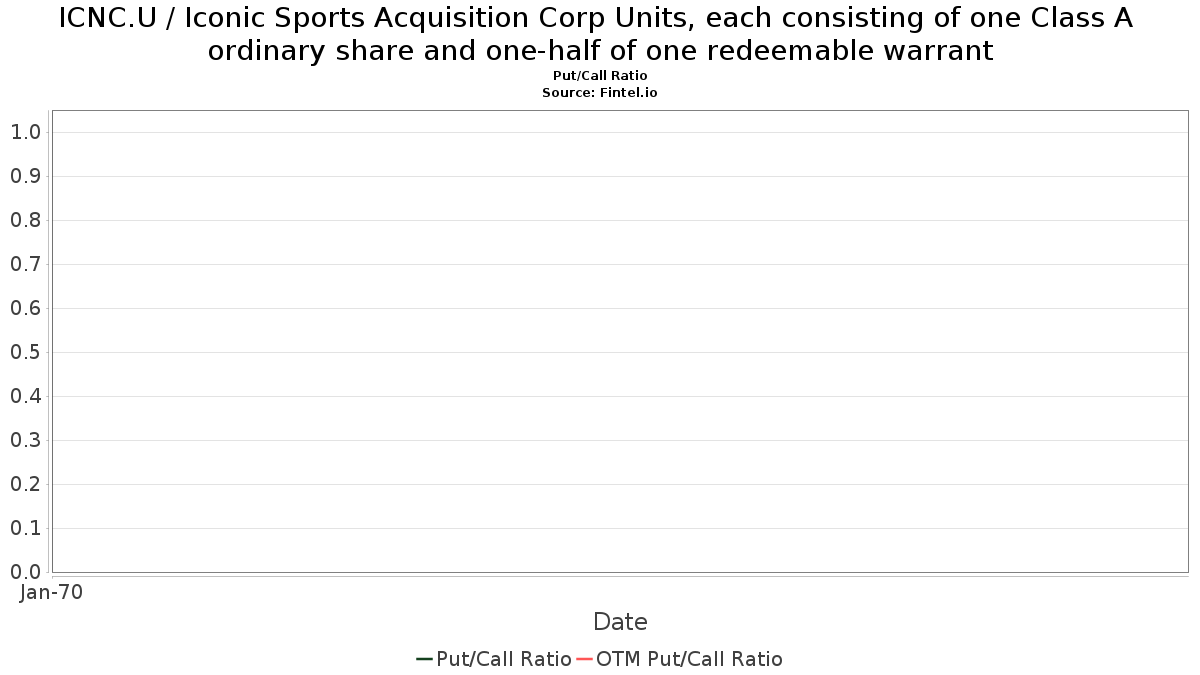This screenshot has width=1200, height=675.
Task: Click the Jan-70 x-axis tick label
Action: pos(51,592)
